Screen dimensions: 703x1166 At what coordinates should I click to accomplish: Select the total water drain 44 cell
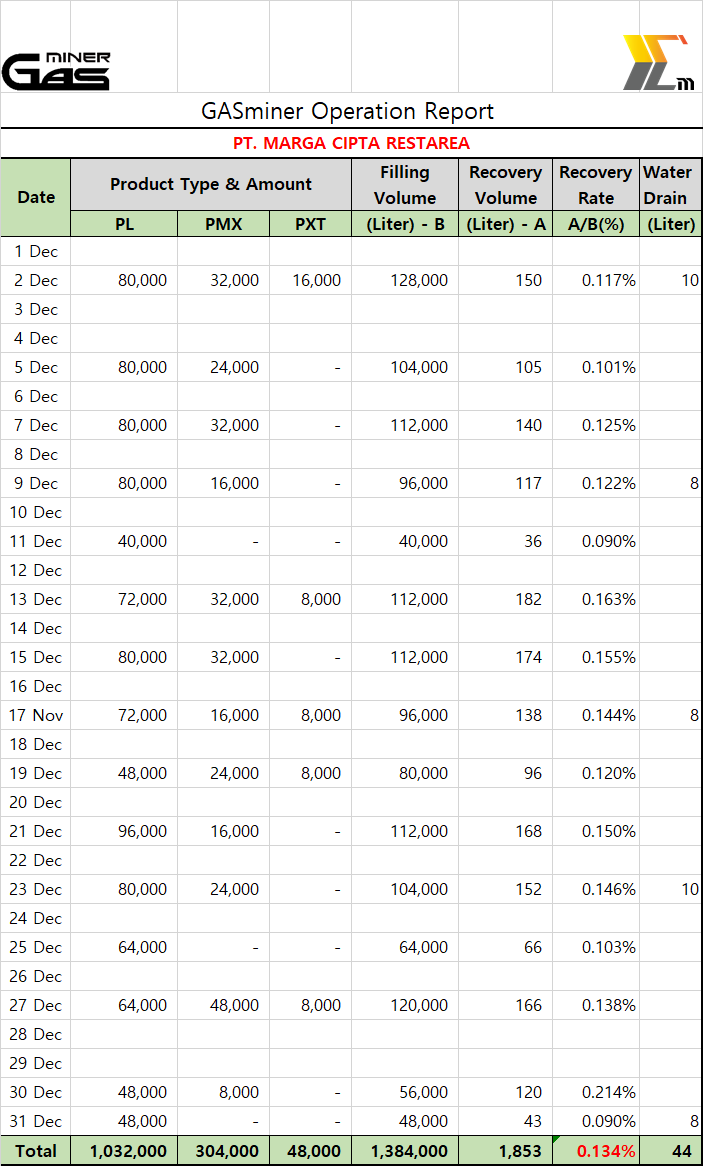pyautogui.click(x=671, y=1151)
